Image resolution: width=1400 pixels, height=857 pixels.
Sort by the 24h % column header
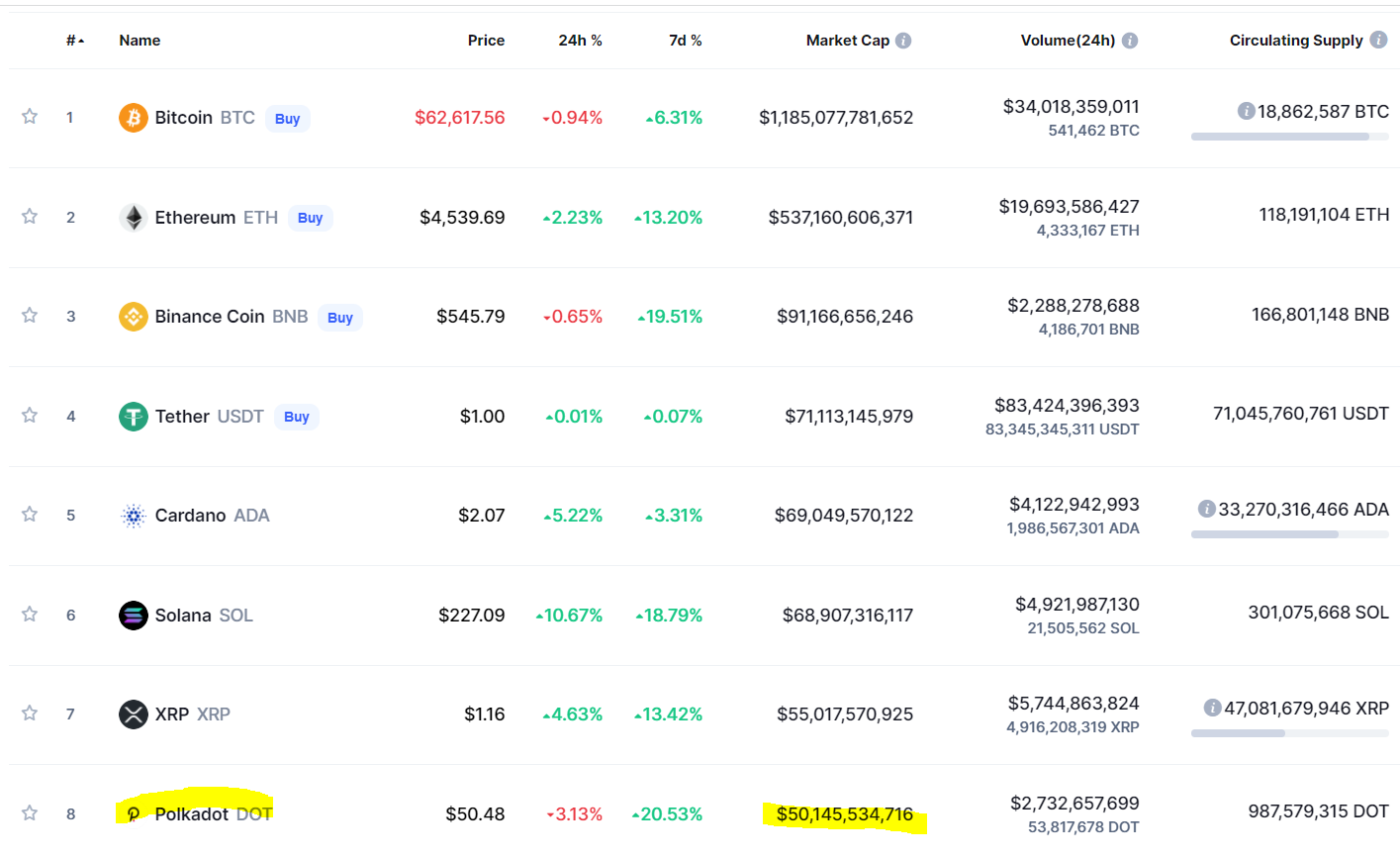click(580, 41)
